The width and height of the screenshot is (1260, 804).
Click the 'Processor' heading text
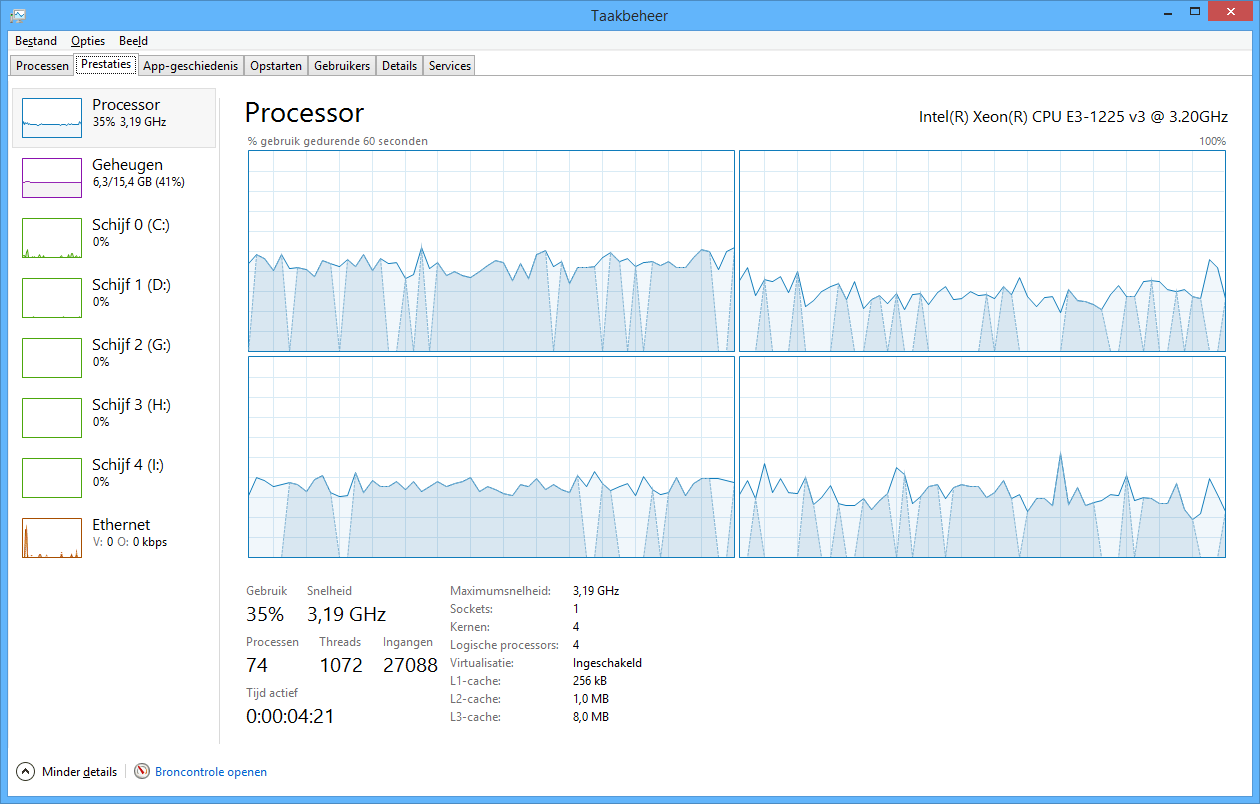pyautogui.click(x=304, y=112)
